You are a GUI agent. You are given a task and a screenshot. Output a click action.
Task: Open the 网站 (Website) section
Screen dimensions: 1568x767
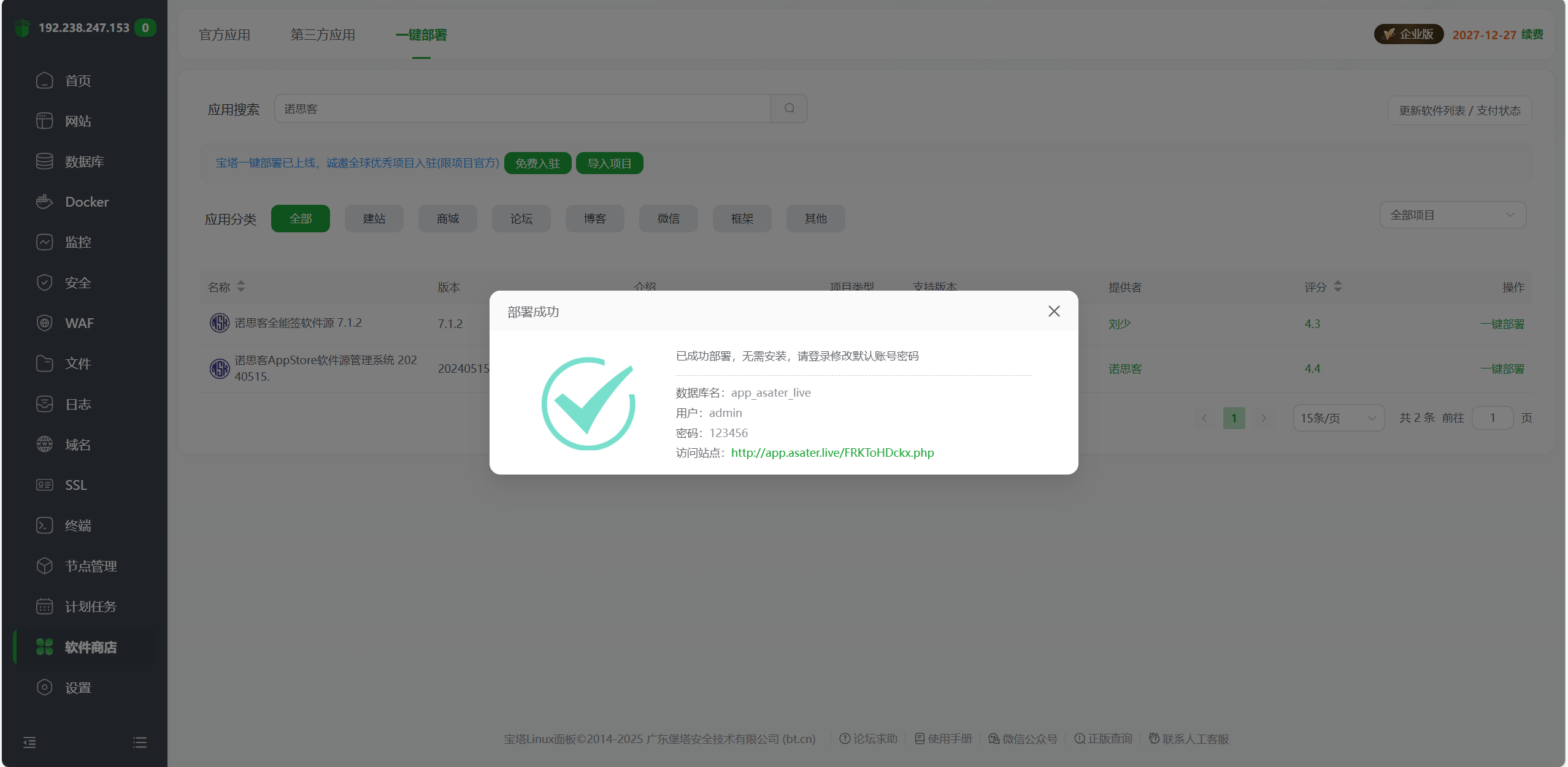77,120
